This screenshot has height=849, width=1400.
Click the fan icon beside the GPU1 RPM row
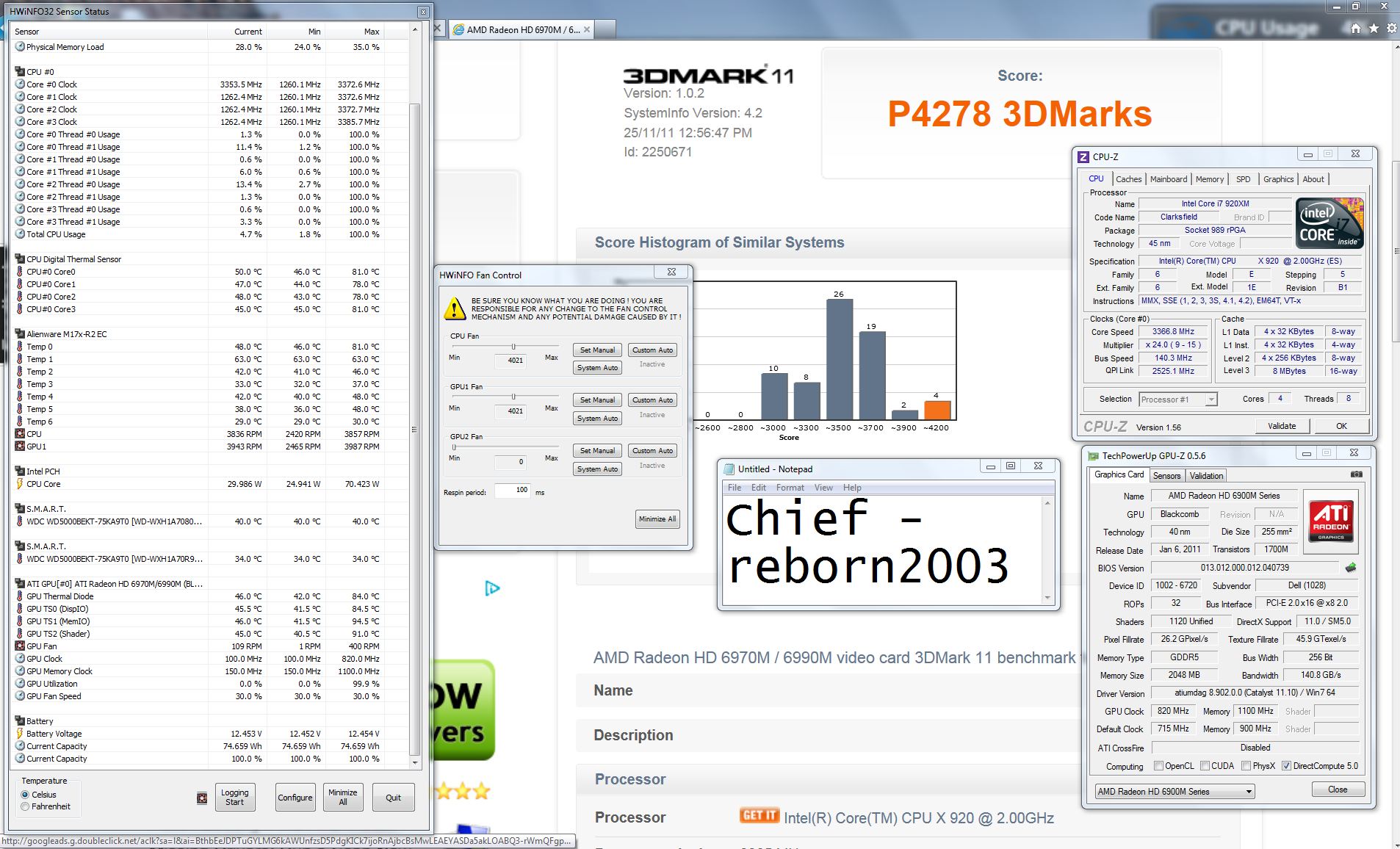[x=20, y=447]
